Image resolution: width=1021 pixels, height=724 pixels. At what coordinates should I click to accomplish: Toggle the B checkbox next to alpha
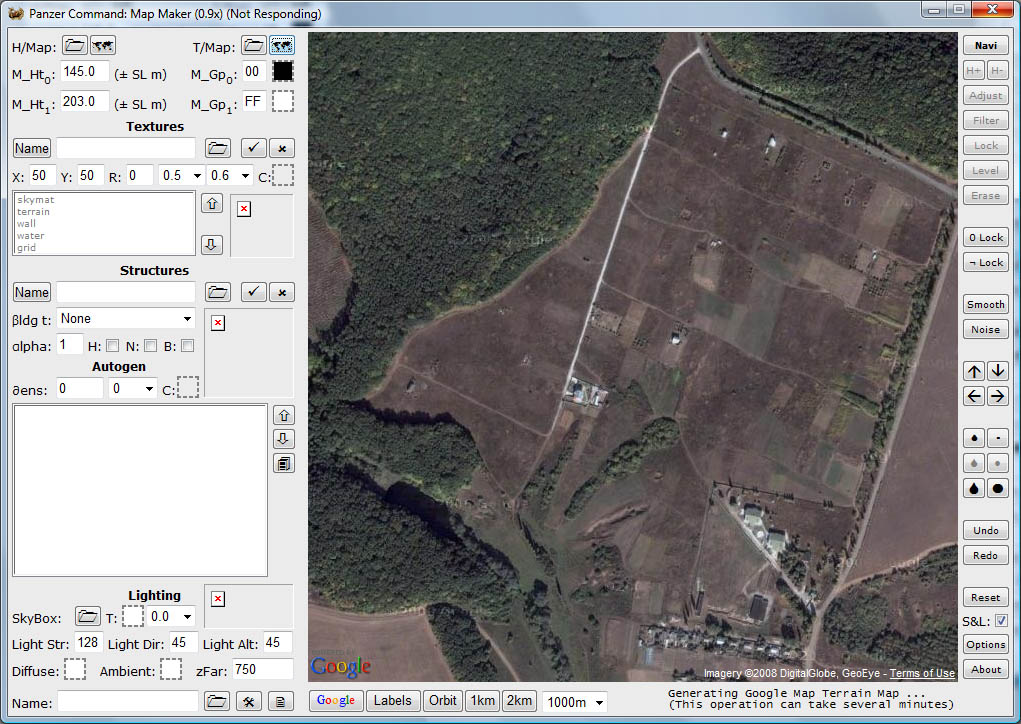coord(188,346)
